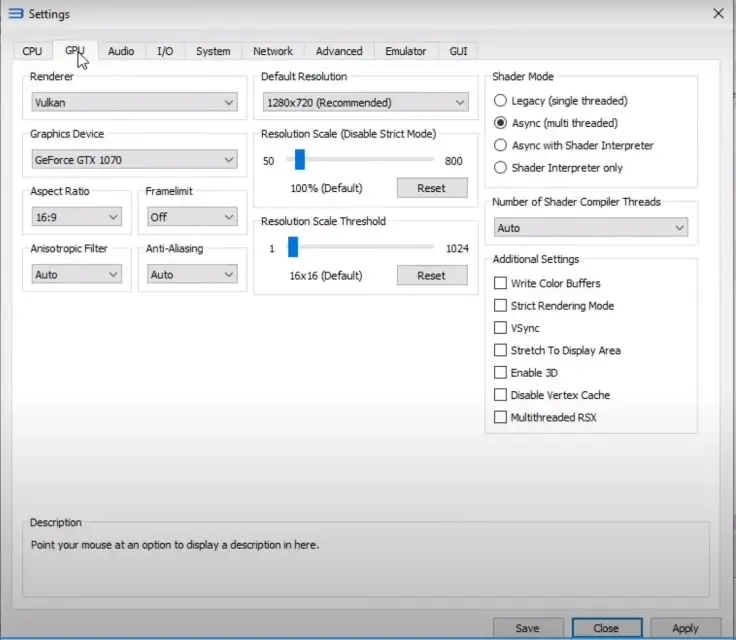Click the Save button
This screenshot has width=736, height=640.
pyautogui.click(x=528, y=628)
